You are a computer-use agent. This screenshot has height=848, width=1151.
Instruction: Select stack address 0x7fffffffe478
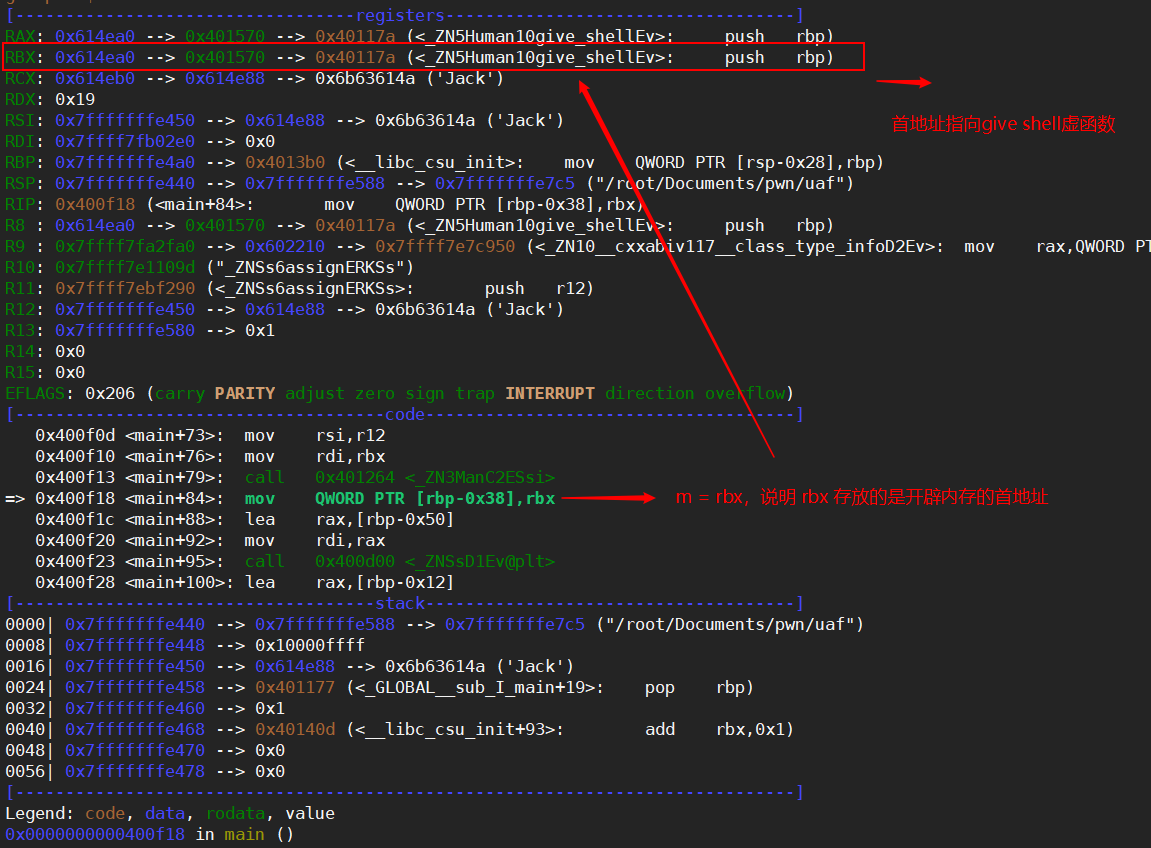pyautogui.click(x=134, y=772)
